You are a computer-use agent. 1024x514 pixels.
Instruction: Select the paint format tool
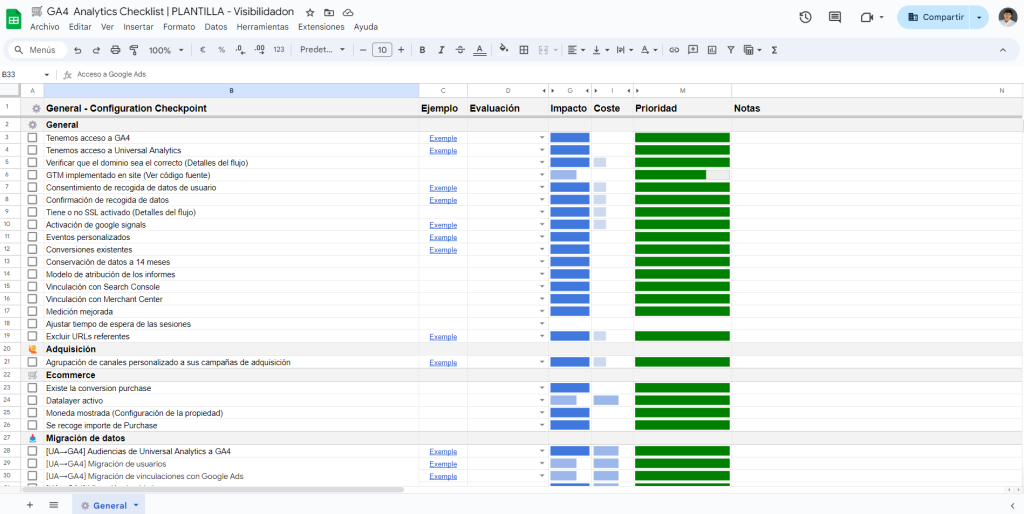point(134,50)
